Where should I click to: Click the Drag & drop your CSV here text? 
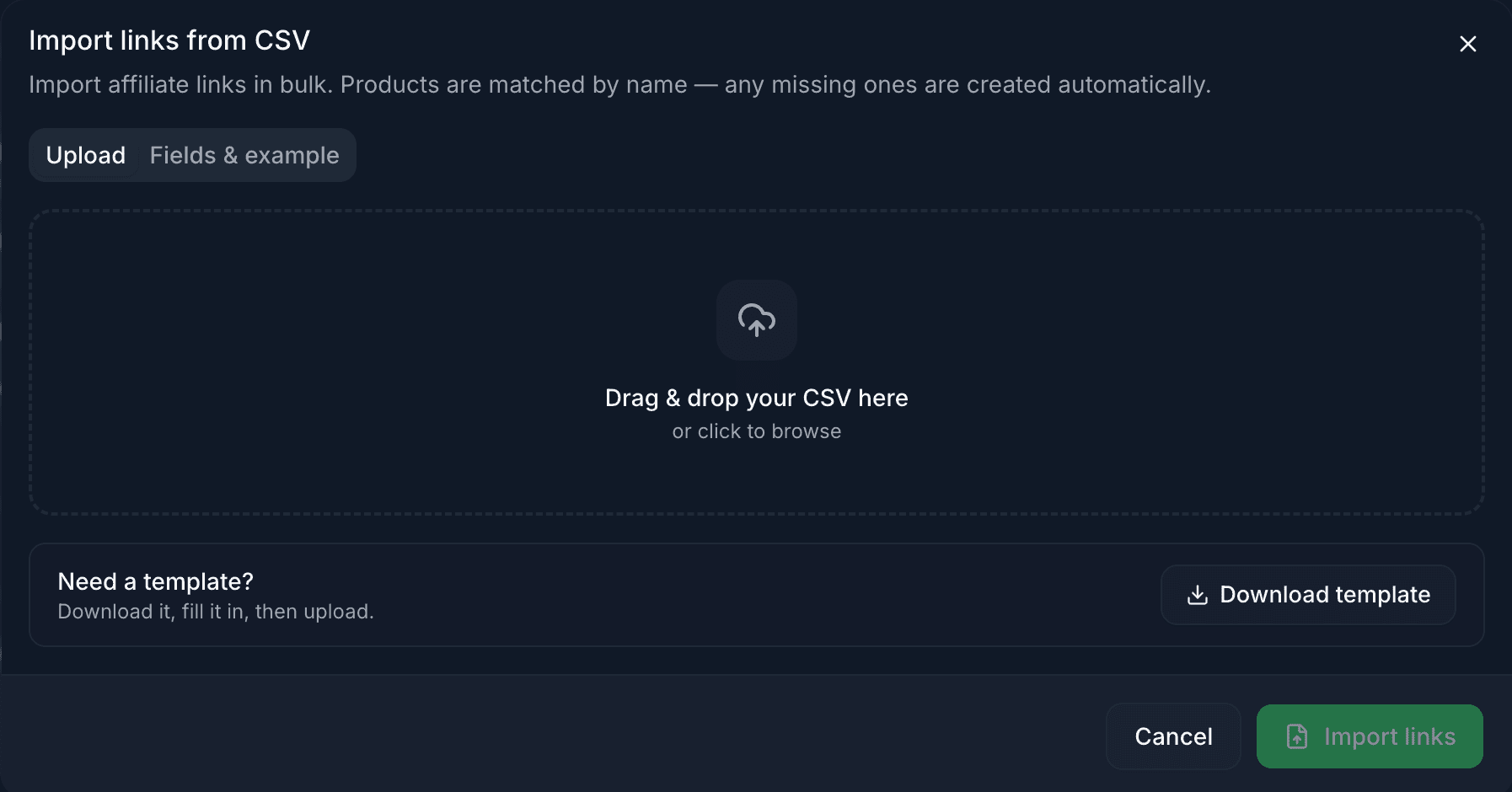coord(756,398)
